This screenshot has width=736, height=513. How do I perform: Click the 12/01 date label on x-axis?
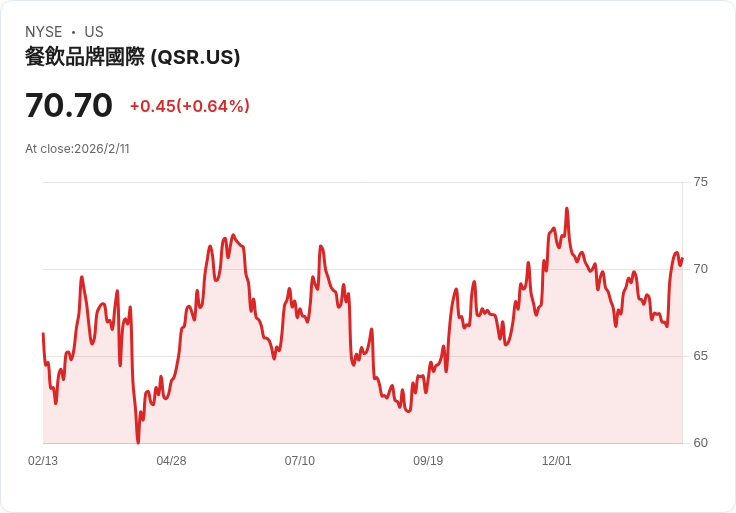[x=556, y=461]
